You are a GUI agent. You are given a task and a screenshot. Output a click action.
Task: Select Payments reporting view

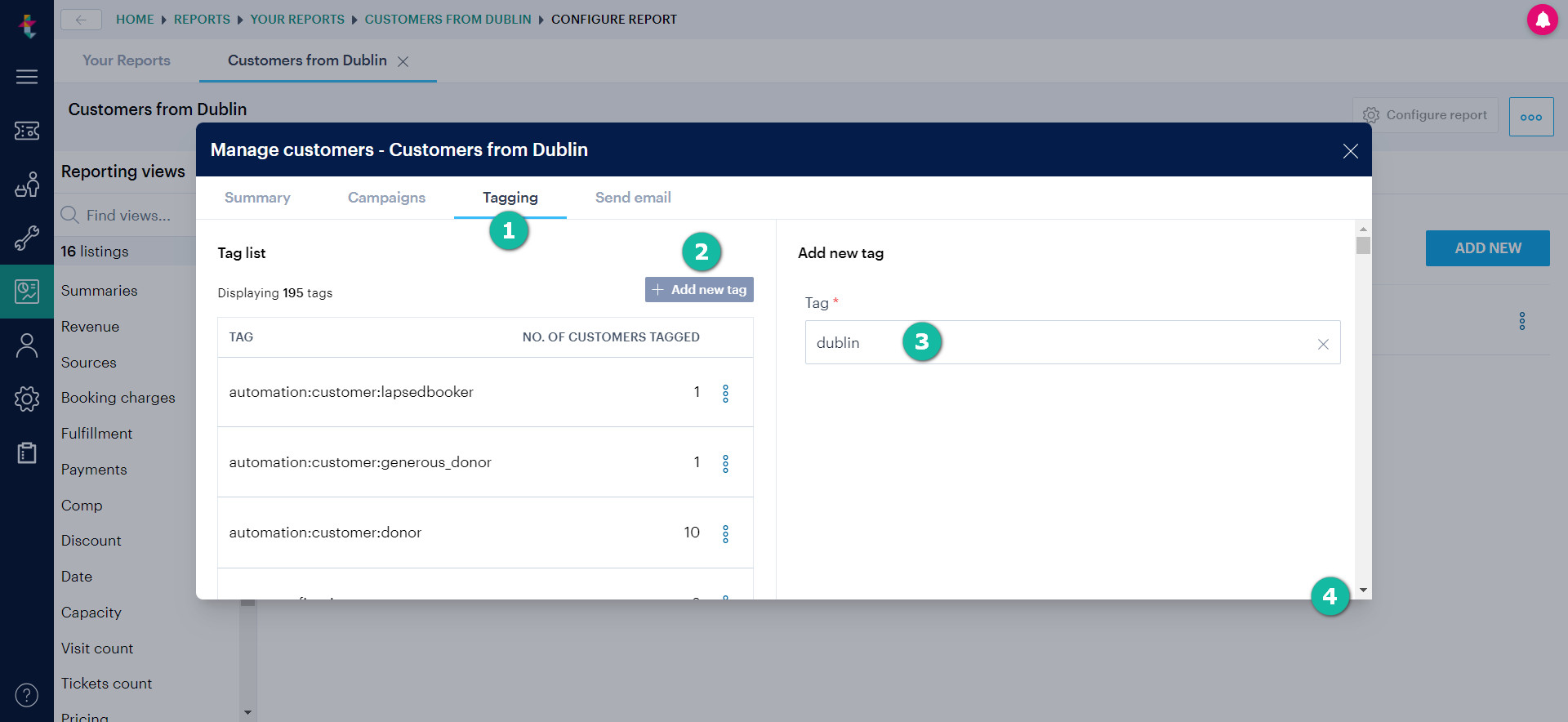(x=94, y=470)
